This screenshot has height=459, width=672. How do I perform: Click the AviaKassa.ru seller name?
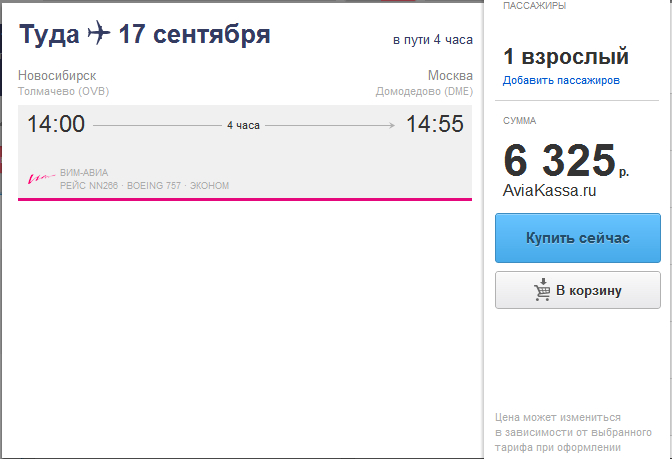pos(549,190)
